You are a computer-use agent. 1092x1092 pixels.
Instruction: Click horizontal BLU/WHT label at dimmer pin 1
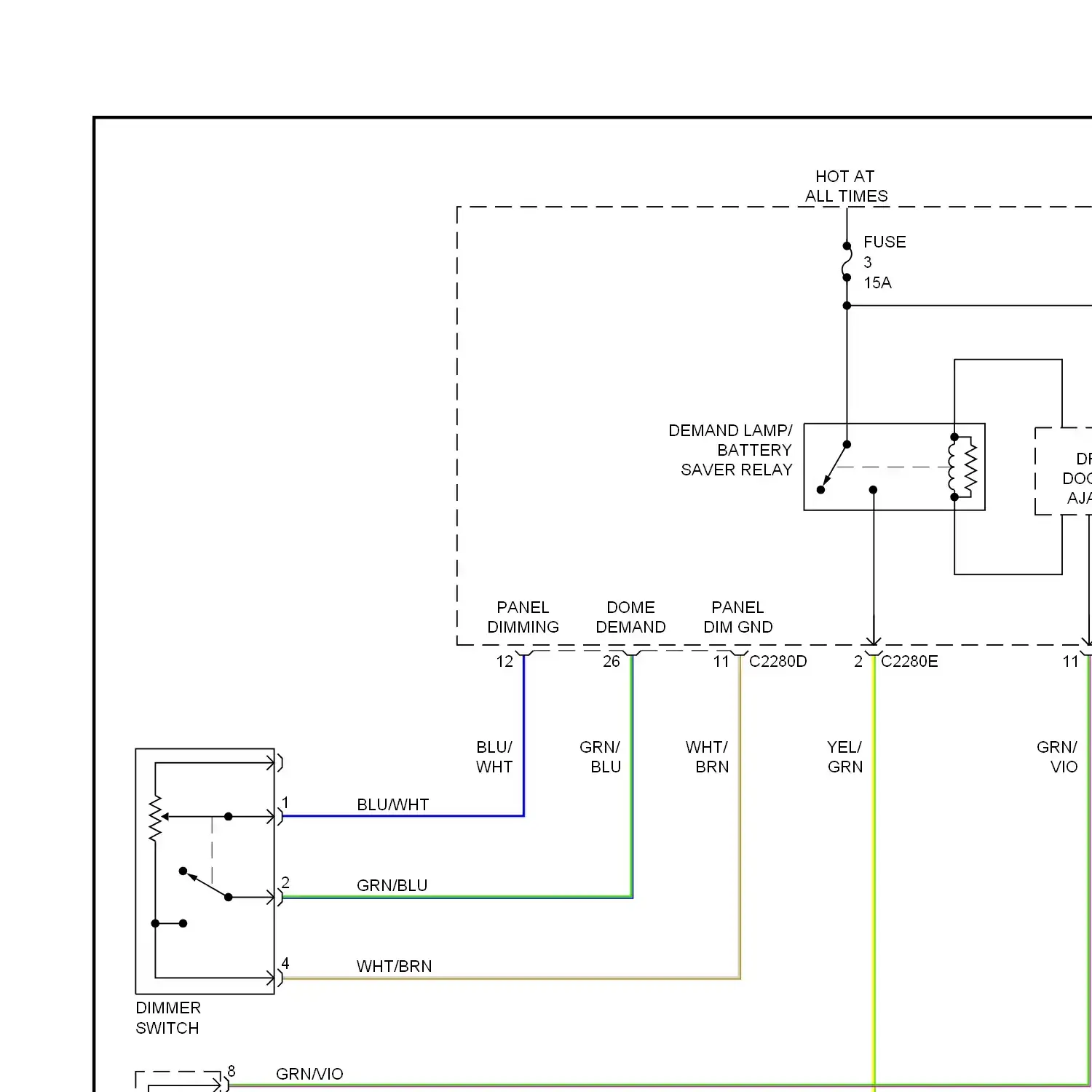392,804
